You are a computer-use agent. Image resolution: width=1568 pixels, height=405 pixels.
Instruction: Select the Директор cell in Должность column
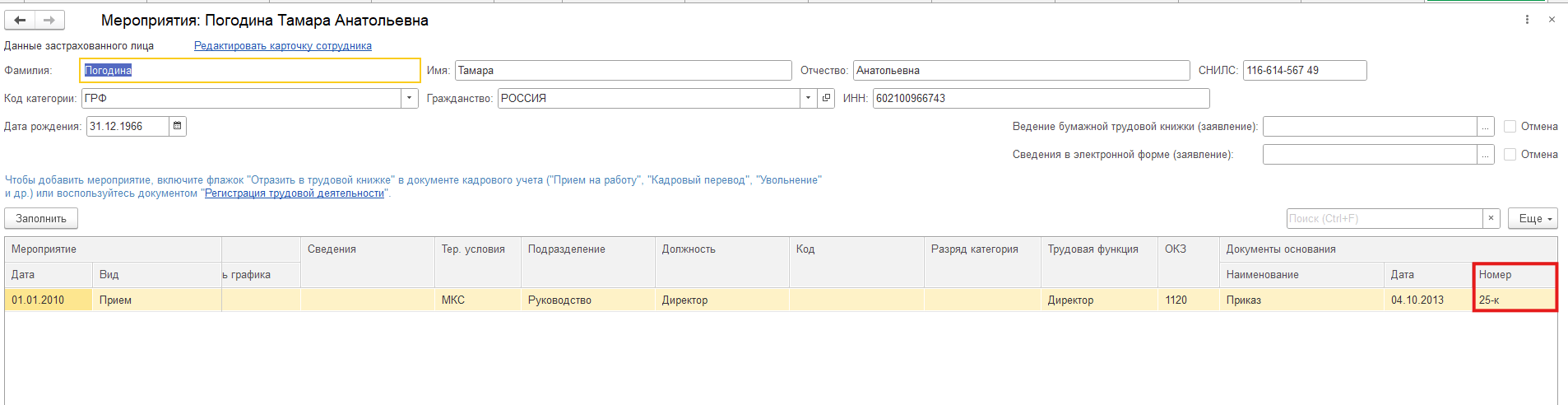pyautogui.click(x=722, y=300)
